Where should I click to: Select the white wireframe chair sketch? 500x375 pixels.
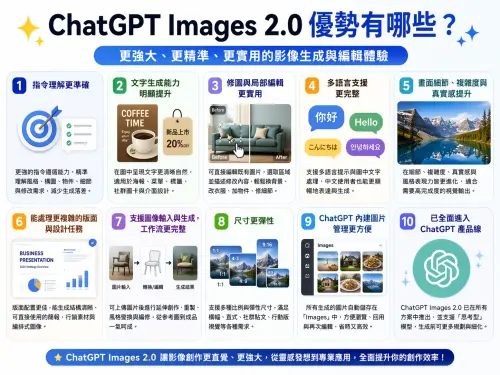click(153, 263)
